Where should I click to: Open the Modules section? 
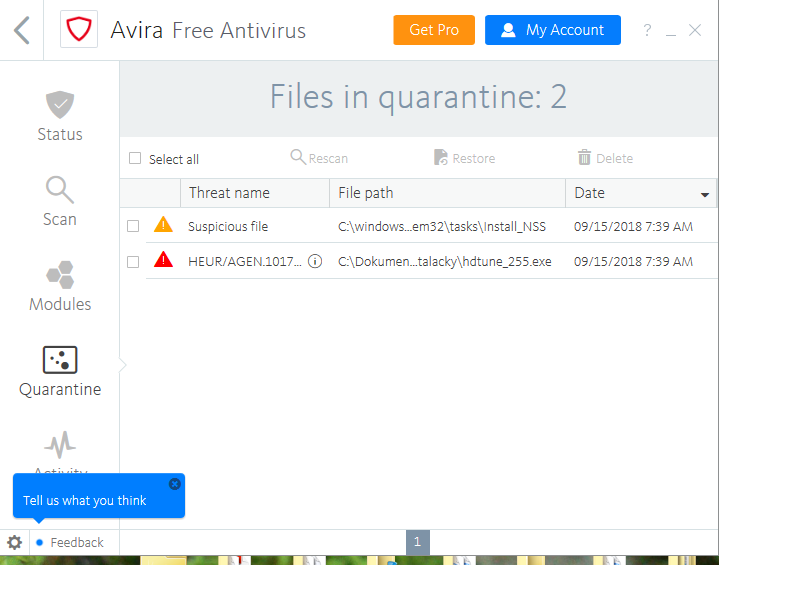60,286
